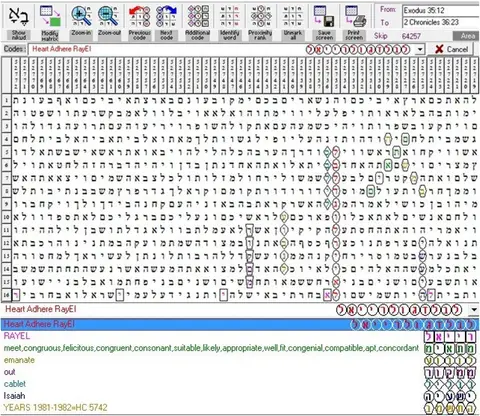Click the Hebrew letters beside the RAYEL entry
This screenshot has width=480, height=416.
(x=450, y=337)
